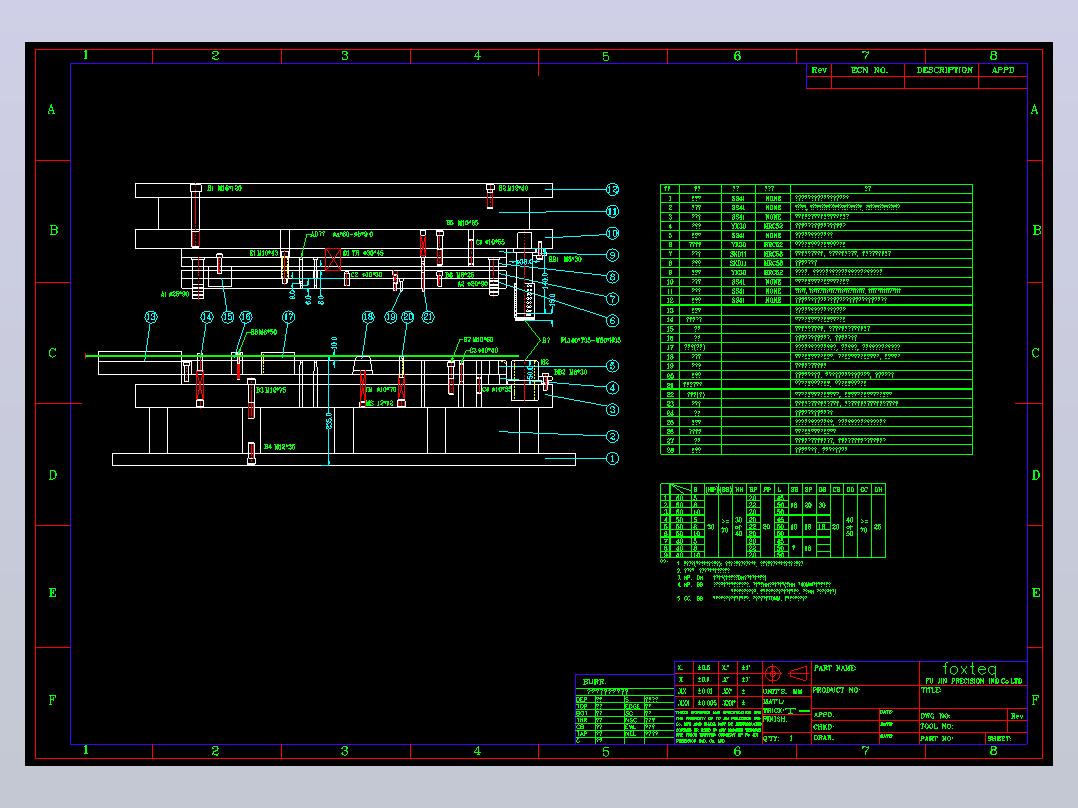Image resolution: width=1078 pixels, height=808 pixels.
Task: Click the FINISH field label
Action: point(775,719)
